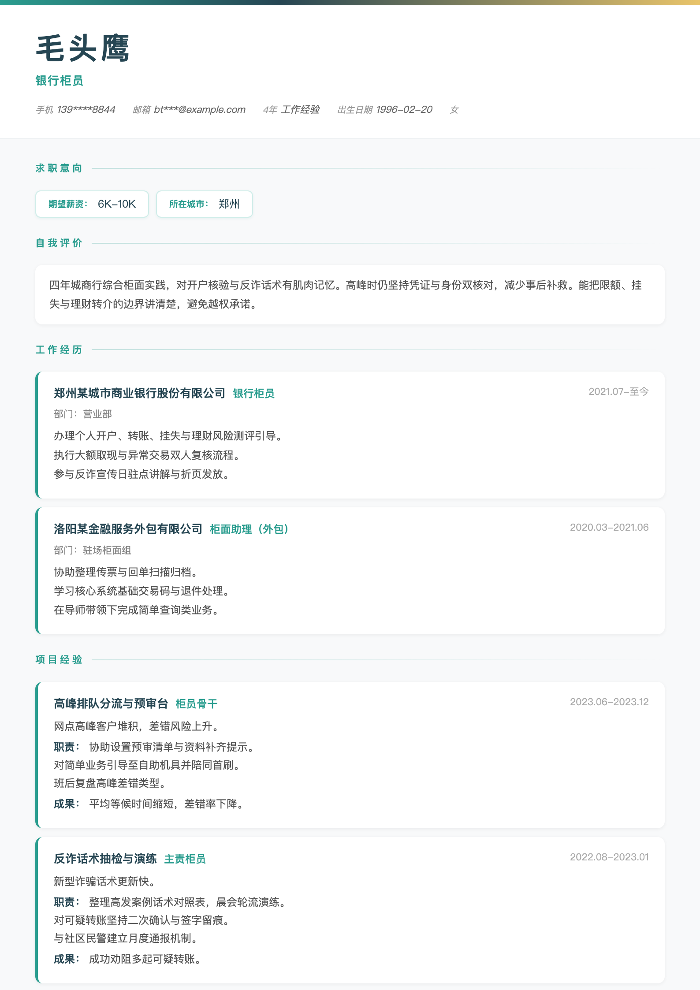This screenshot has height=990, width=700.
Task: Click the 部门：营业部 line
Action: [x=83, y=414]
